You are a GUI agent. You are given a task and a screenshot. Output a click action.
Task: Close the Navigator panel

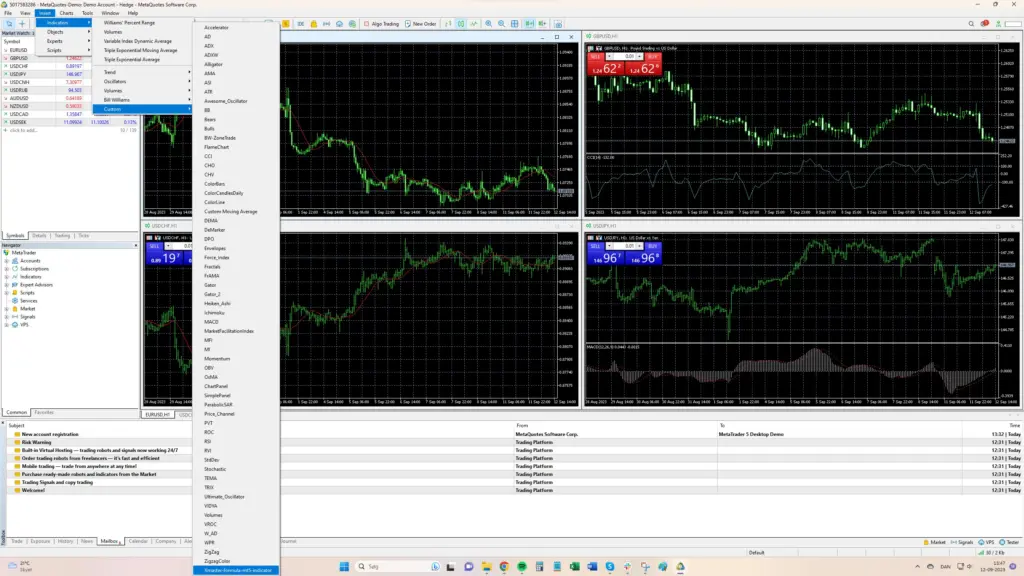(x=136, y=246)
